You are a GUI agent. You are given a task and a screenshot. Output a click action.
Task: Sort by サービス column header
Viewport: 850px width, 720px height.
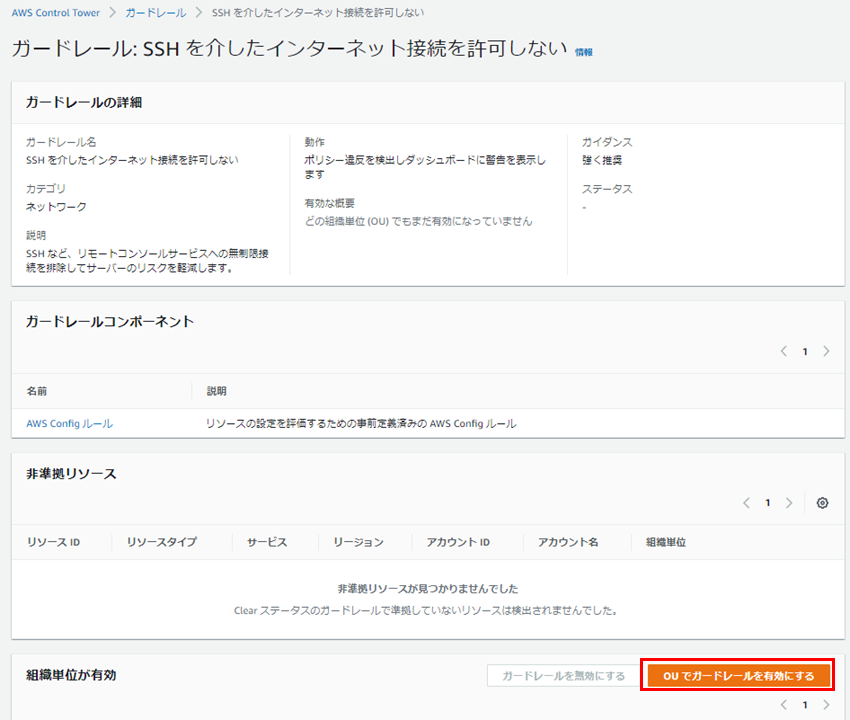point(267,542)
